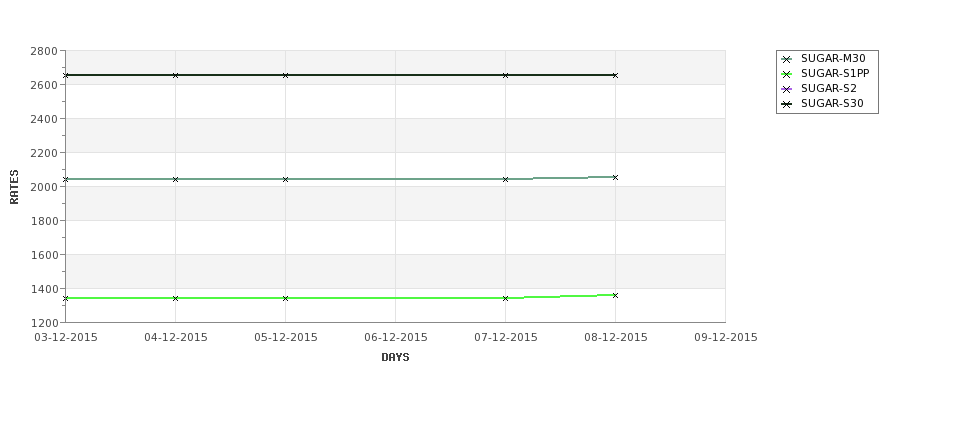Click the 1200 y-axis tick label
975x429 pixels.
click(44, 323)
